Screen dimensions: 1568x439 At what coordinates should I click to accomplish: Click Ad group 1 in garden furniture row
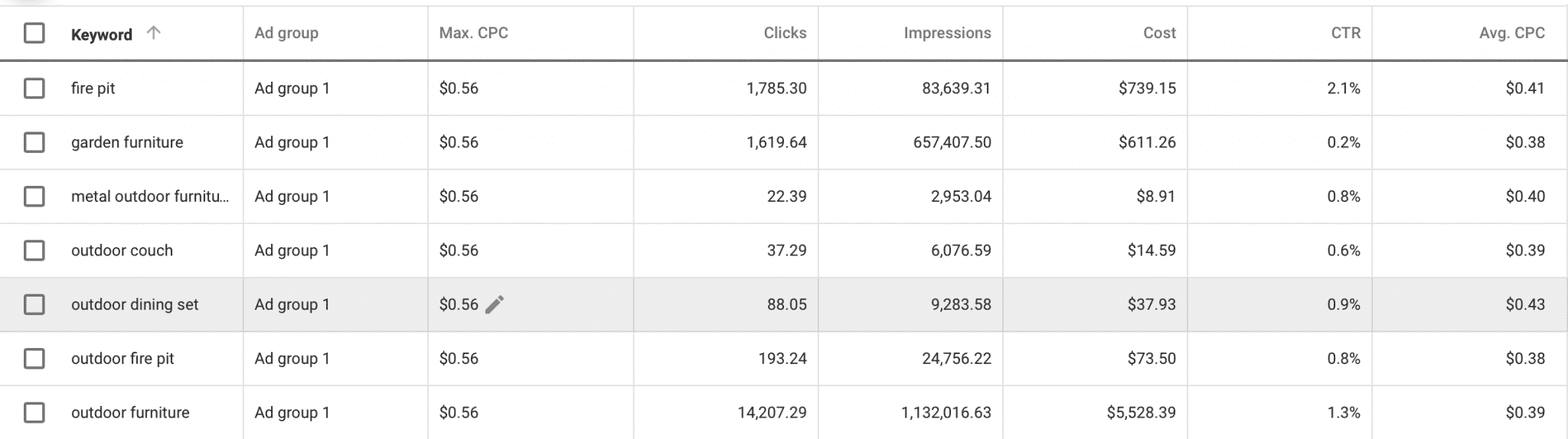292,142
